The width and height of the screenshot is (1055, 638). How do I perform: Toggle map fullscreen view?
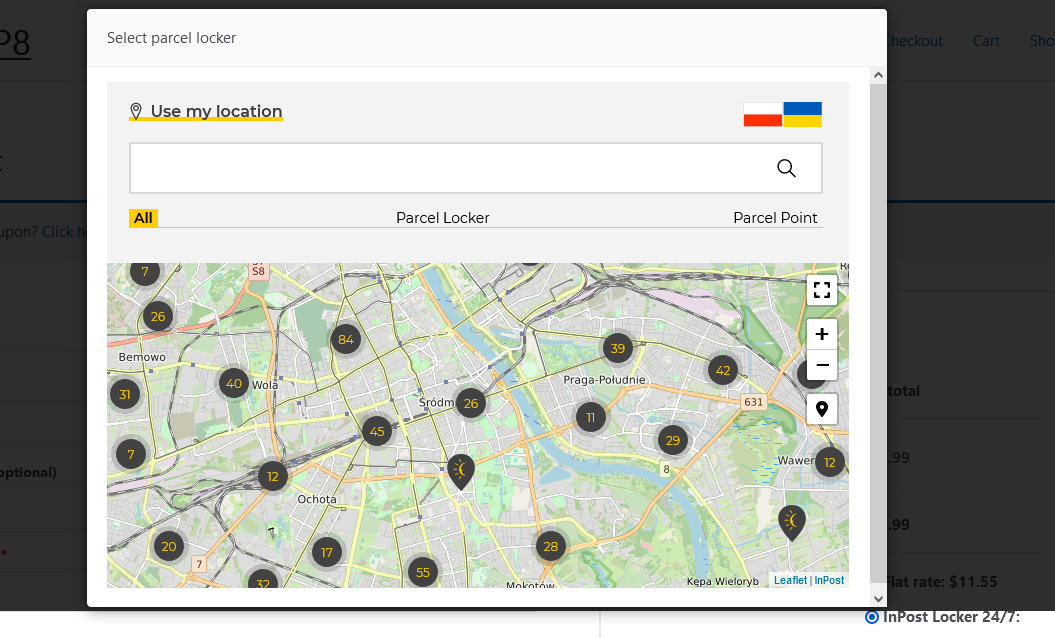tap(822, 290)
